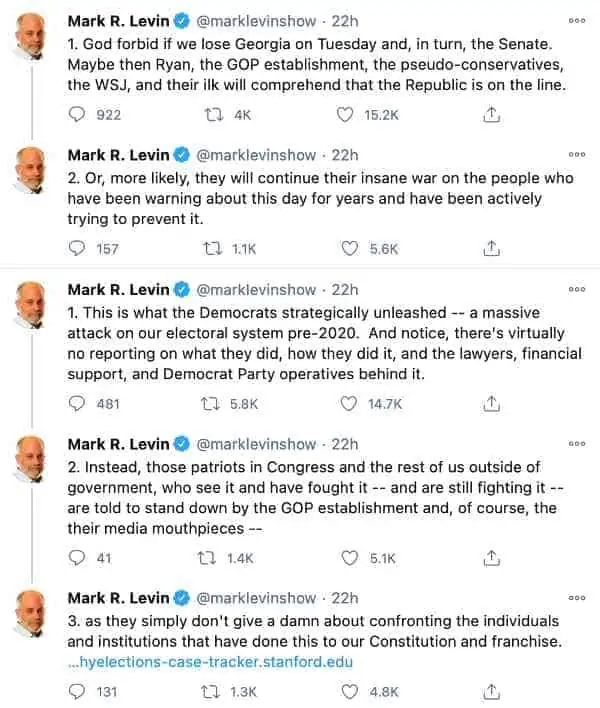Open more options on 'Instead, those patriots' tweet
This screenshot has height=708, width=600.
point(577,443)
